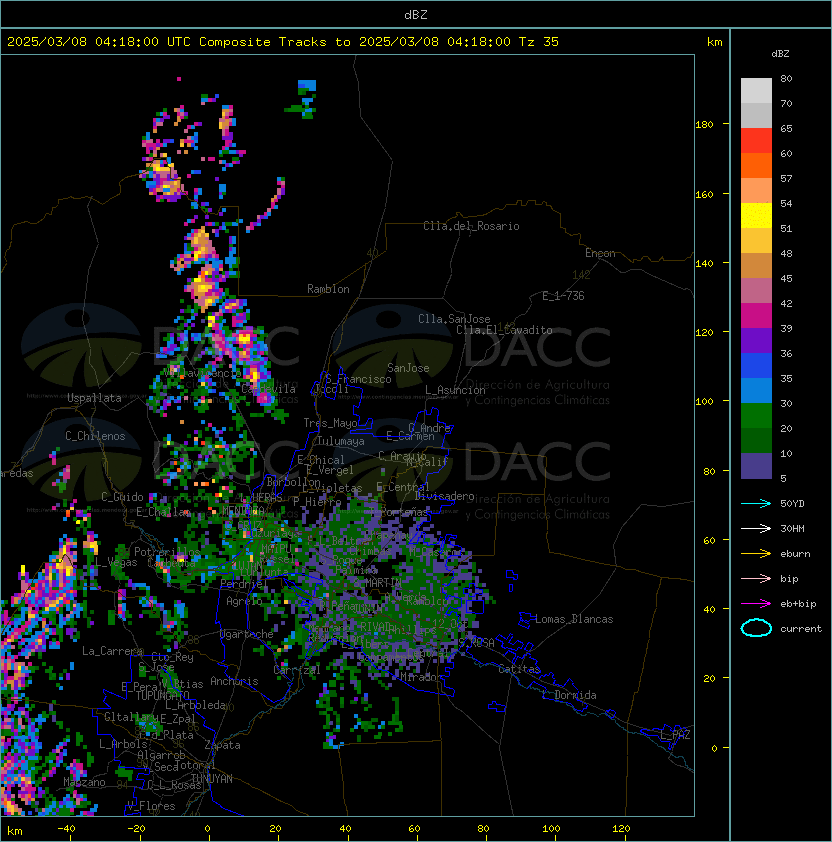Click the E_1-736 map label

563,296
